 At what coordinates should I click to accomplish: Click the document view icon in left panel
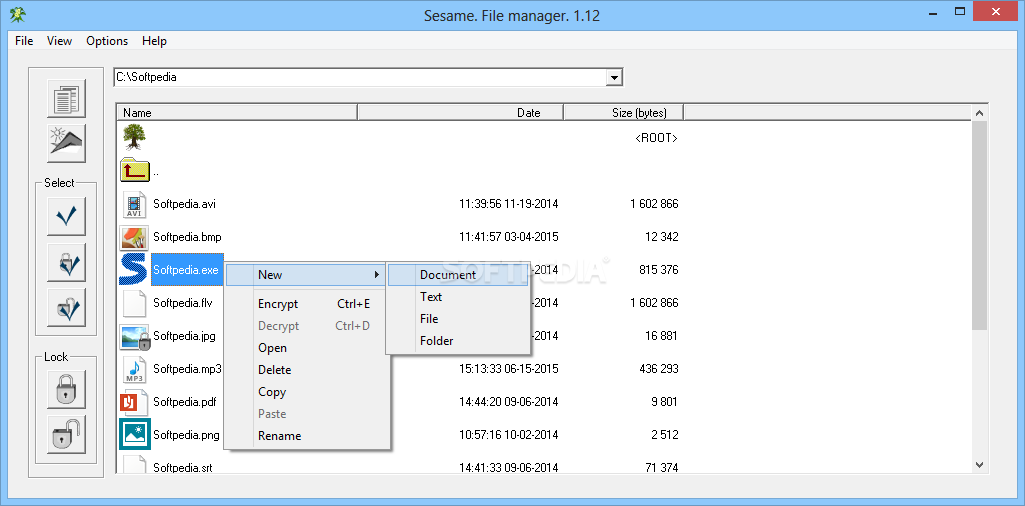click(x=66, y=99)
